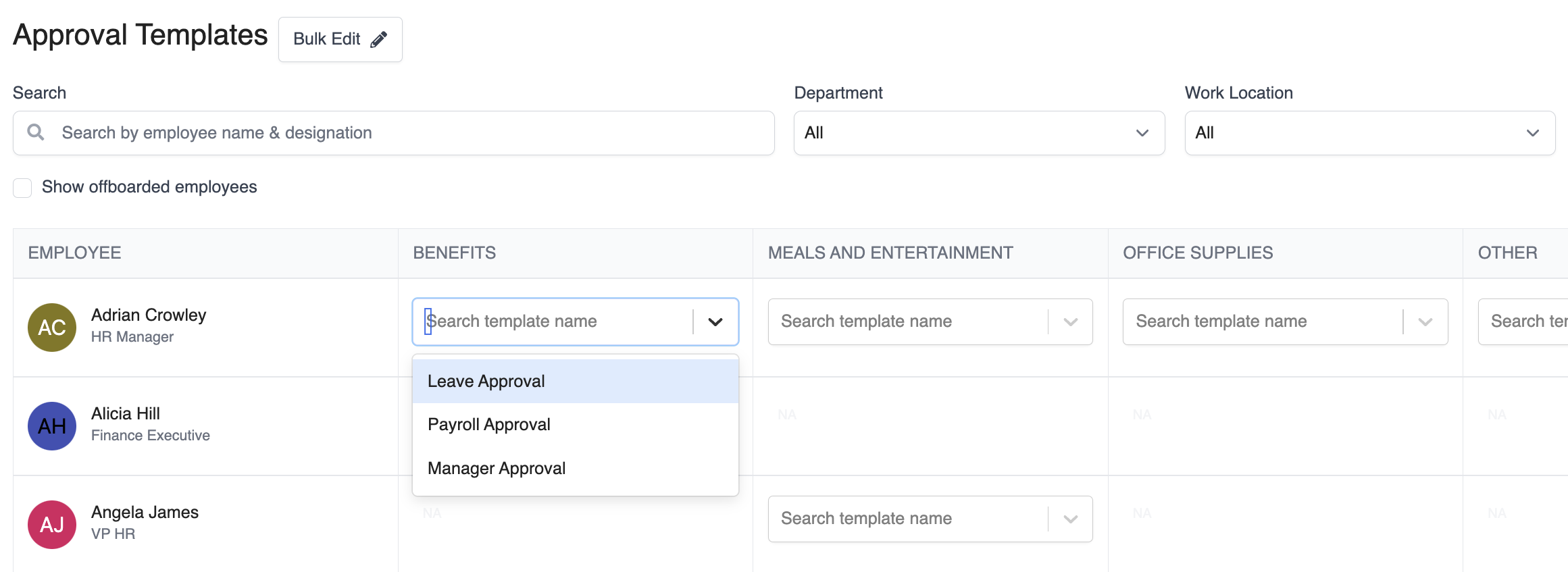Expand Angela James's Meals and Entertainment dropdown arrow
Image resolution: width=1568 pixels, height=572 pixels.
(1070, 519)
